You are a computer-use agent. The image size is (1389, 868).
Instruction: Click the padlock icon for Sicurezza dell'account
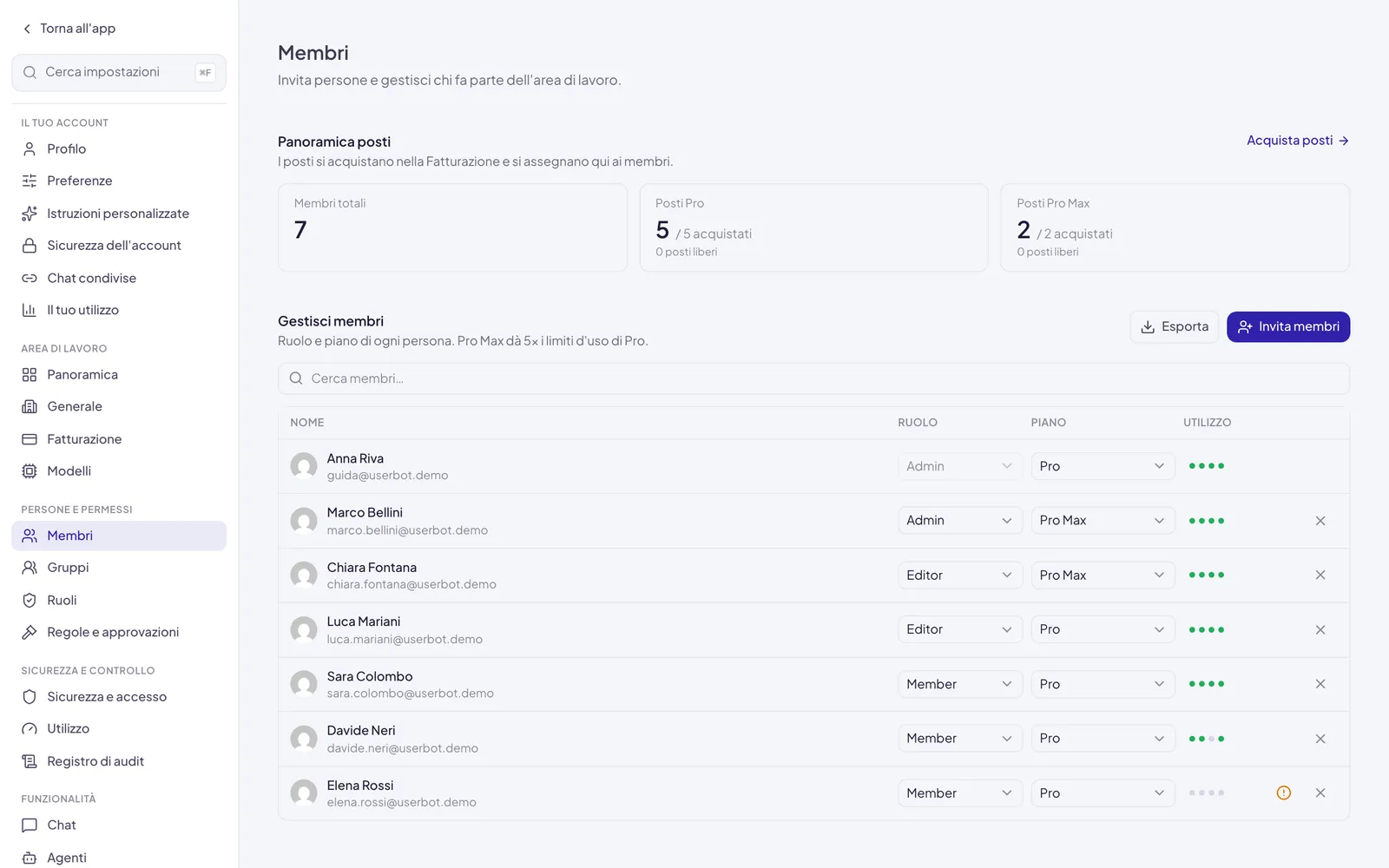[30, 246]
